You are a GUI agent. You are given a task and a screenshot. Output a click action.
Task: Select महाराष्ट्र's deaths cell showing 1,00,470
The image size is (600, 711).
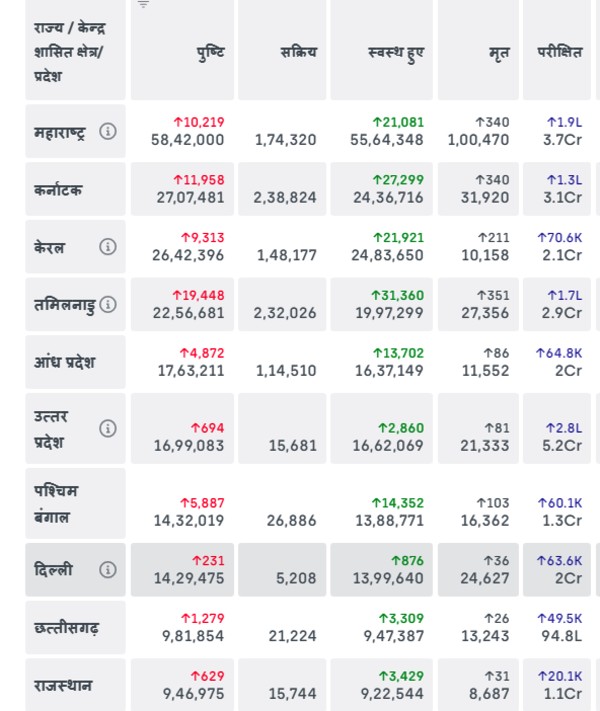pyautogui.click(x=478, y=140)
